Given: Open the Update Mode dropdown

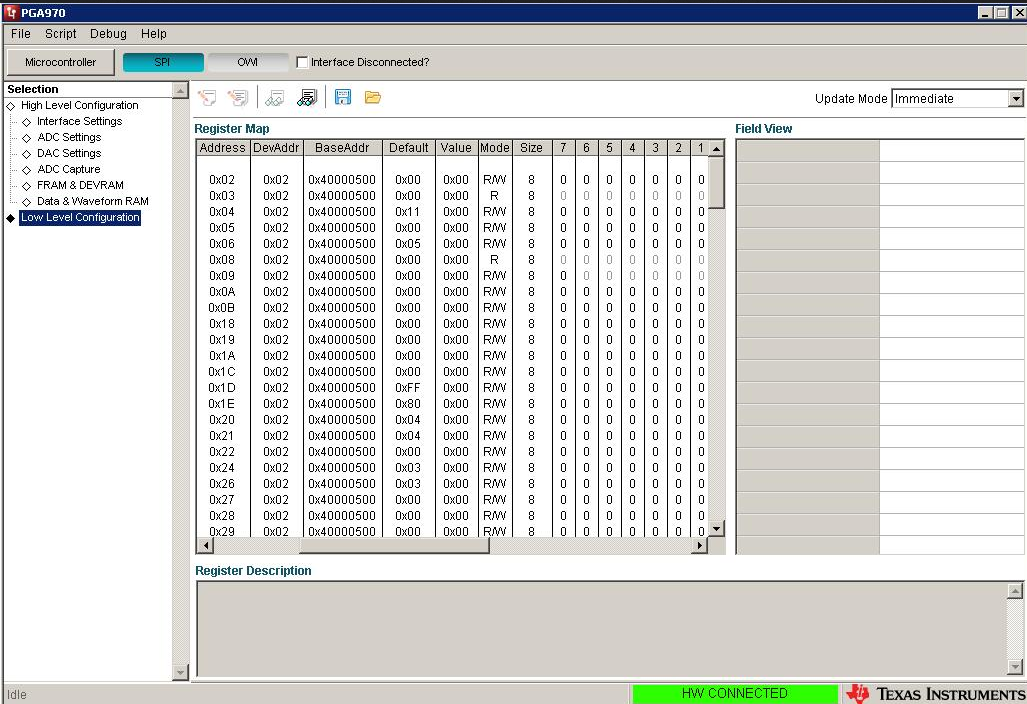Looking at the screenshot, I should [1015, 99].
